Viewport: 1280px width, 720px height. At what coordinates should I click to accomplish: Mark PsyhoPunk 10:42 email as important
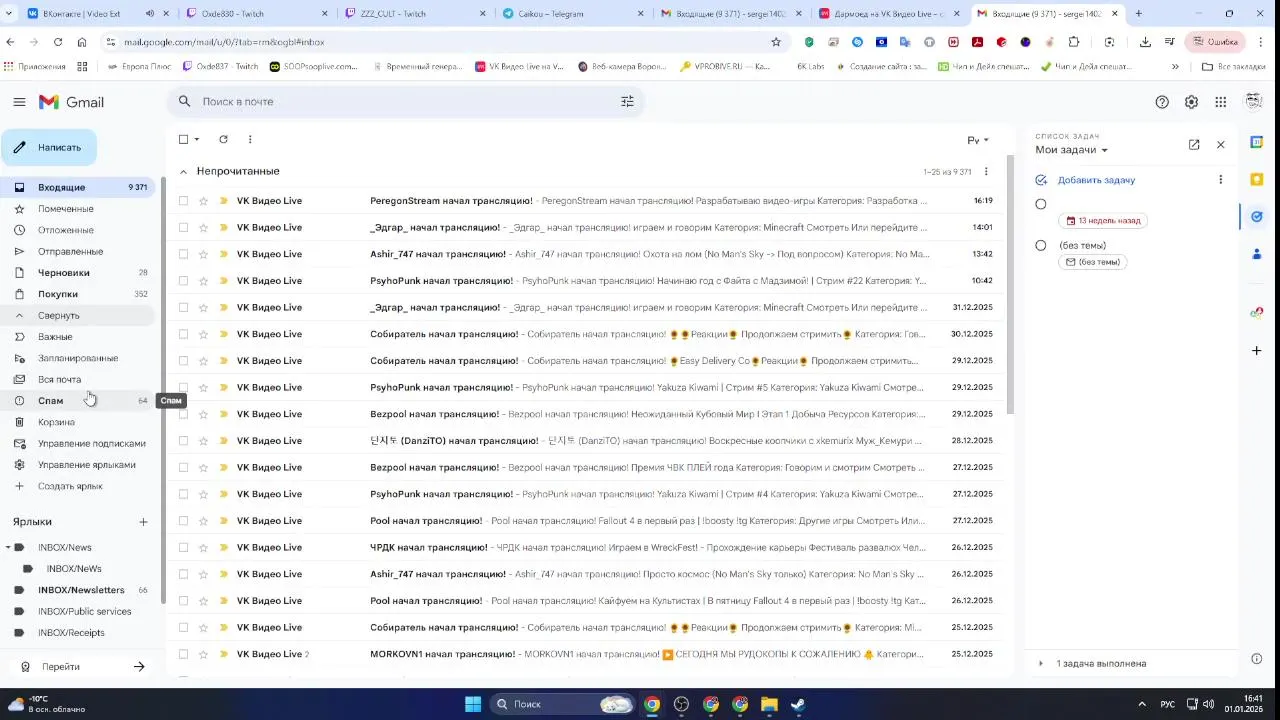[224, 281]
